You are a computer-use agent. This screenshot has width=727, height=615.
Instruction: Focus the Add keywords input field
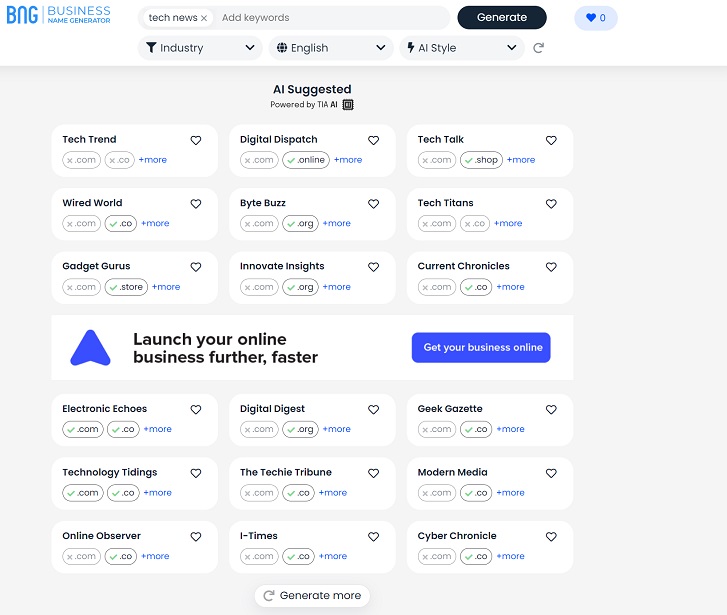(331, 18)
